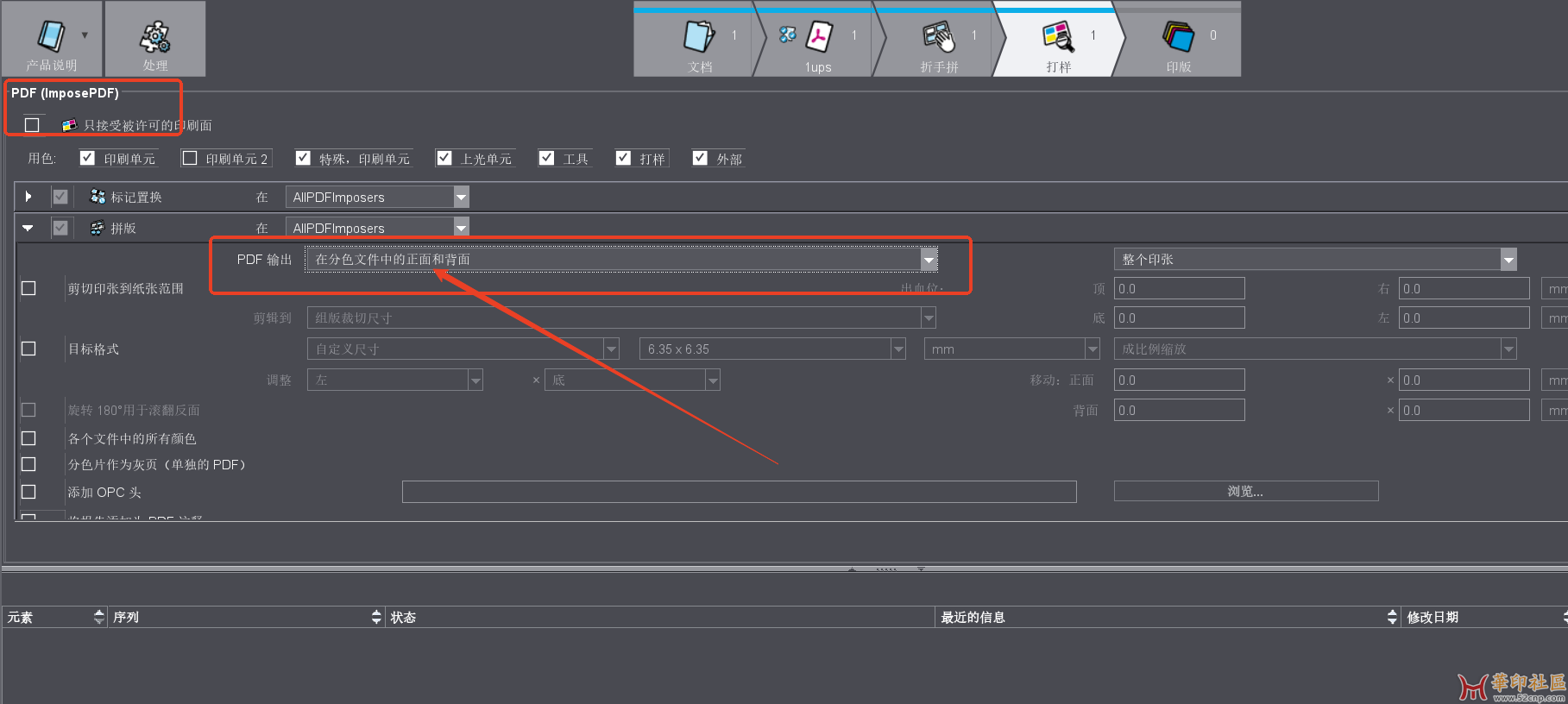Enable 只接受被许可的印刷面 checkbox
Screen dimensions: 1568x704
point(33,125)
